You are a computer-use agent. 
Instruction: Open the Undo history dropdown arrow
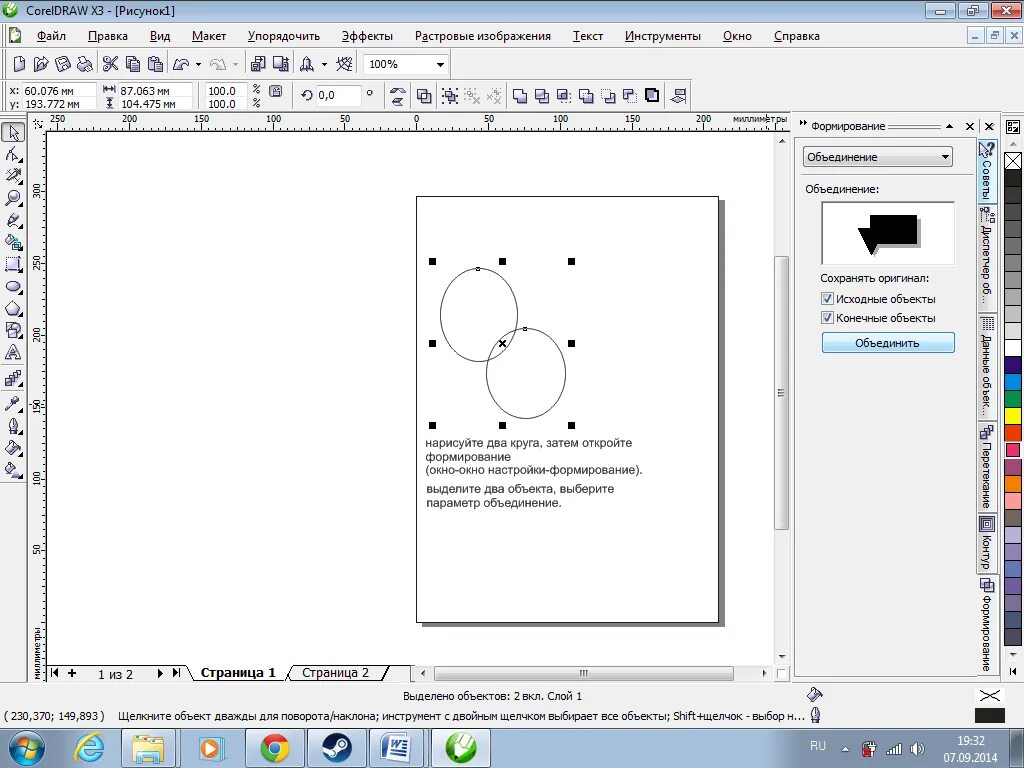[x=199, y=64]
